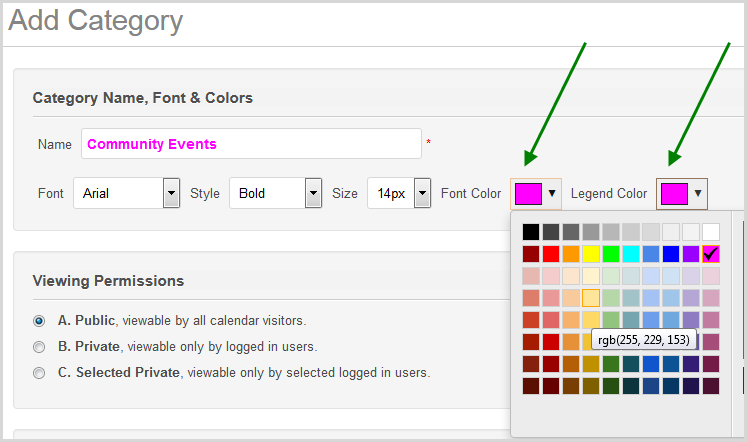Screen dimensions: 747x442
Task: Choose the vivid orange swatch
Action: pos(571,254)
